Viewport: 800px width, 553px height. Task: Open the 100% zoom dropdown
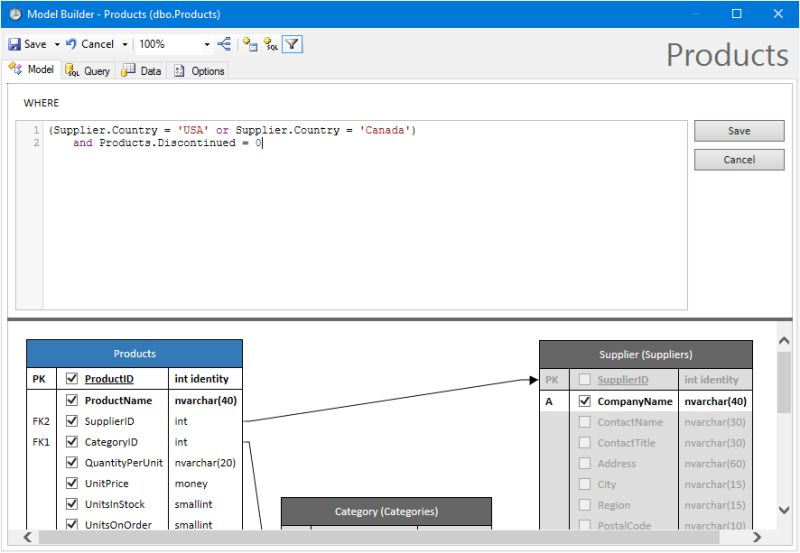207,44
